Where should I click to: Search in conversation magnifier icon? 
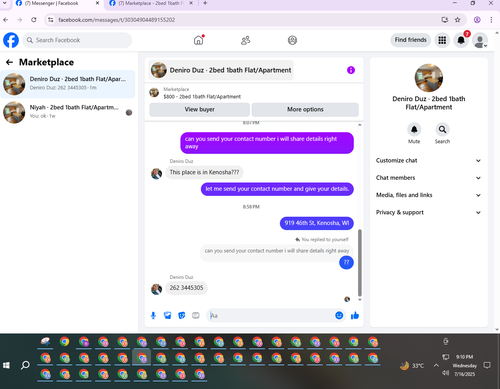click(442, 129)
